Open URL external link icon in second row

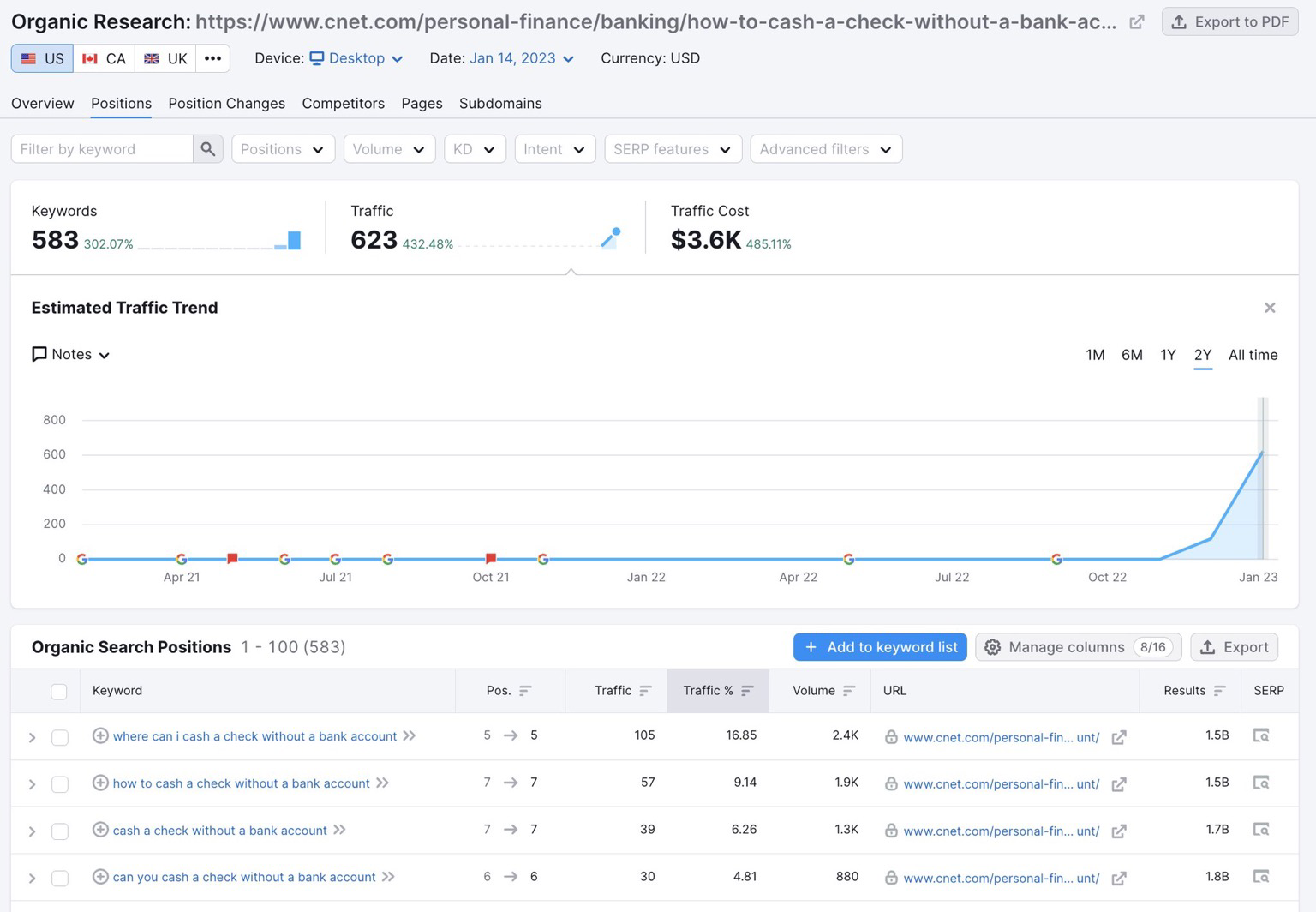coord(1118,784)
